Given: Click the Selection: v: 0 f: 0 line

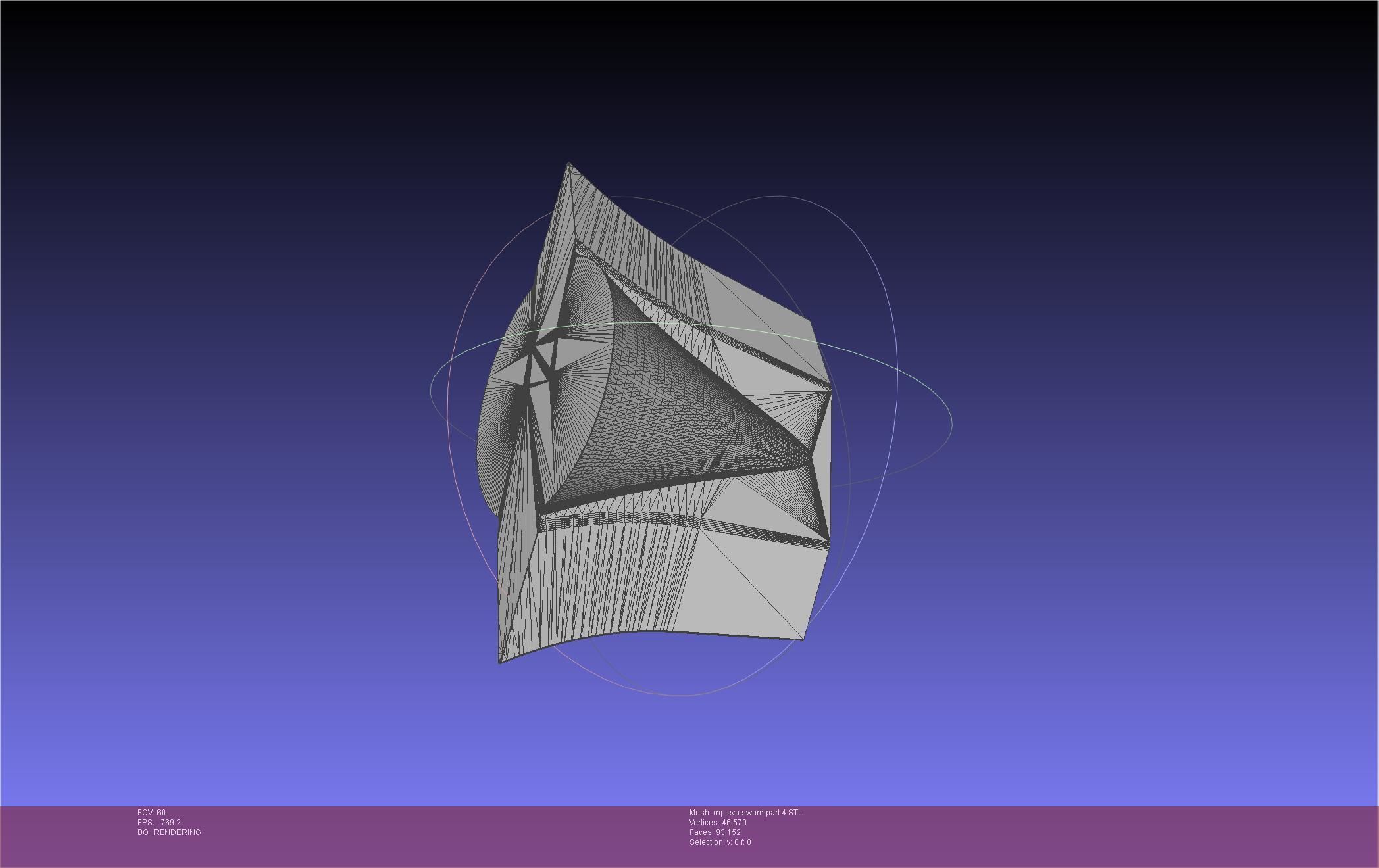Looking at the screenshot, I should [x=720, y=842].
